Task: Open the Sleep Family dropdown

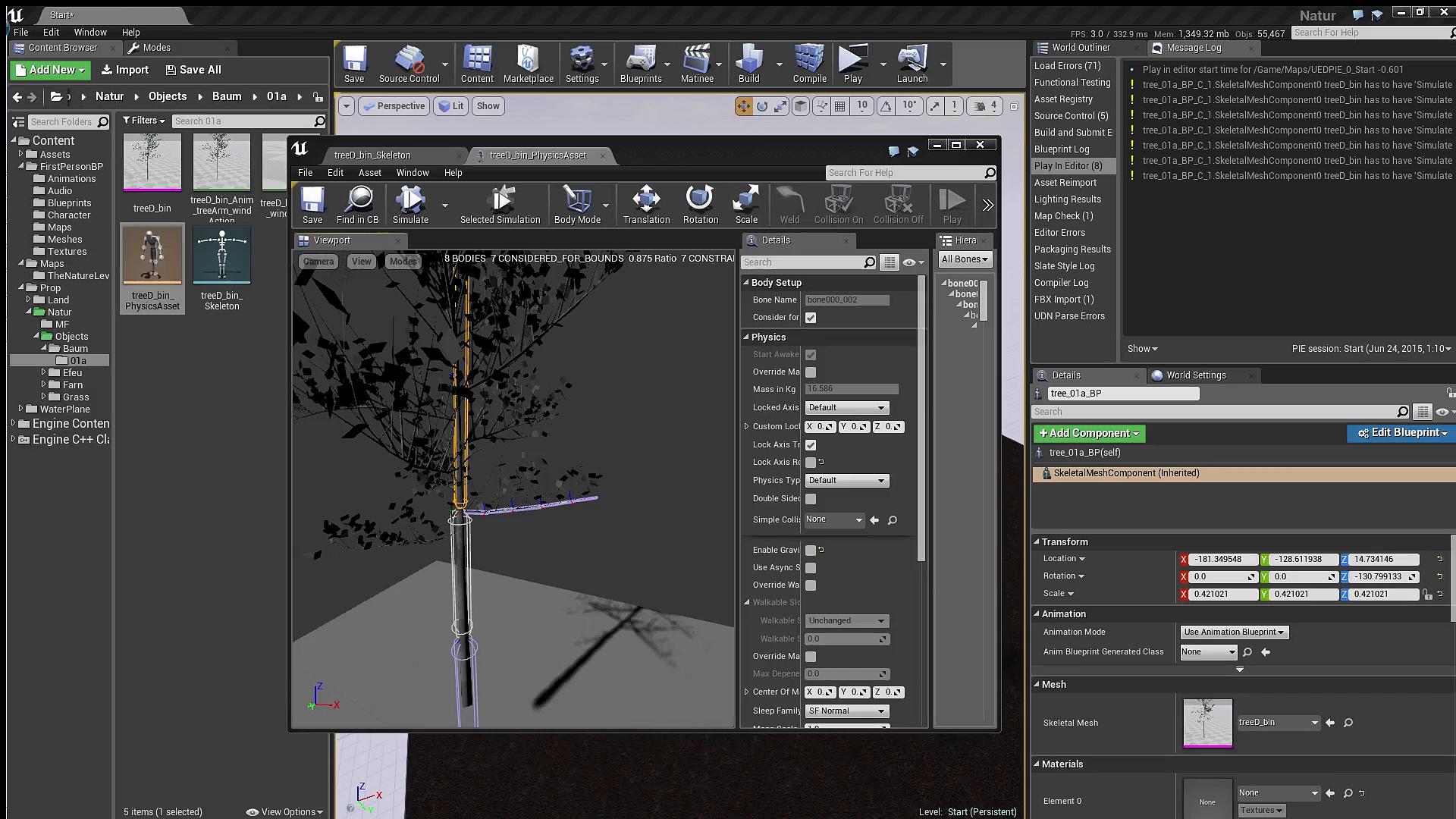Action: coord(846,711)
